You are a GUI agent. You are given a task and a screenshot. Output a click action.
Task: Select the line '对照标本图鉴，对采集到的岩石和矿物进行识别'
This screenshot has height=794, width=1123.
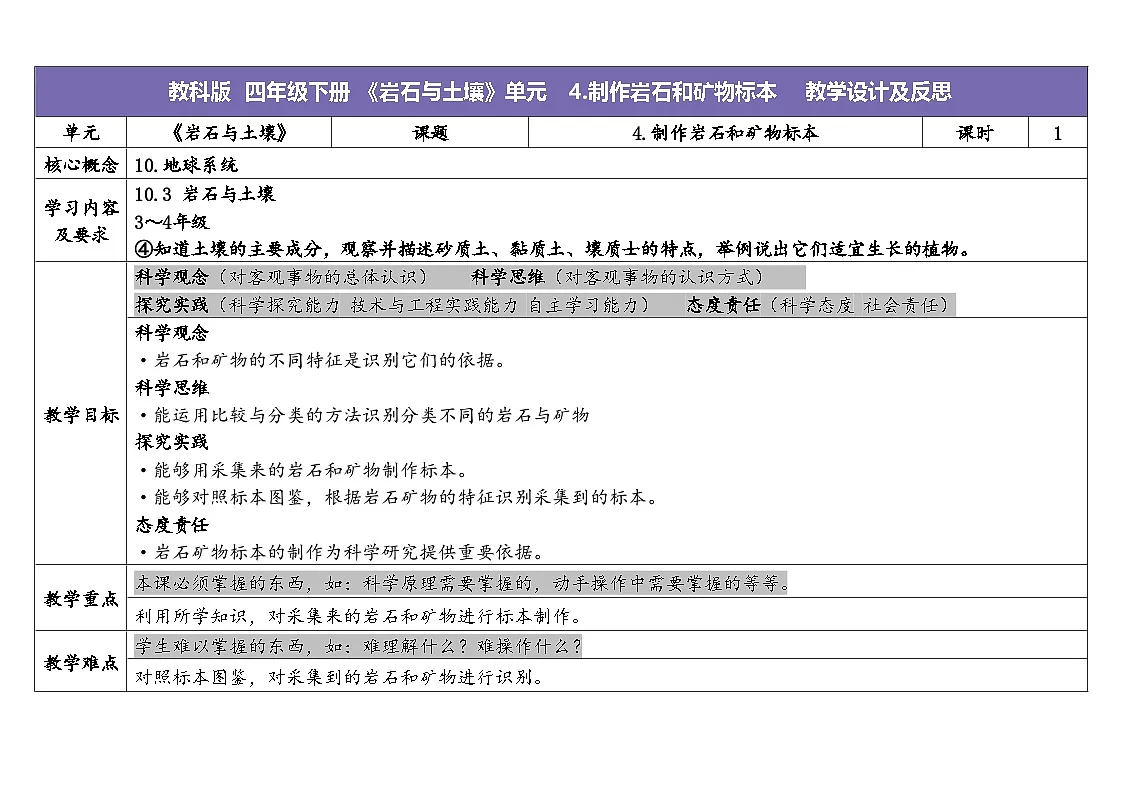tap(340, 677)
